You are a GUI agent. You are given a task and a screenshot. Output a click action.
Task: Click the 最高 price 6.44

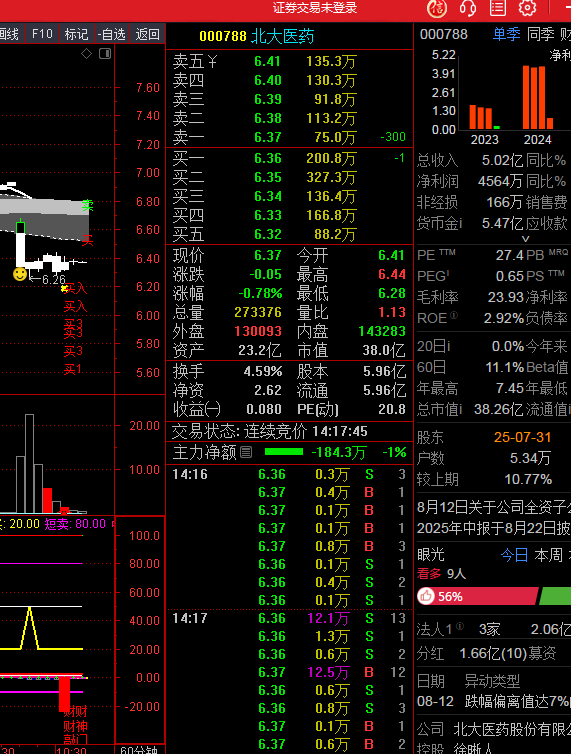coord(392,275)
